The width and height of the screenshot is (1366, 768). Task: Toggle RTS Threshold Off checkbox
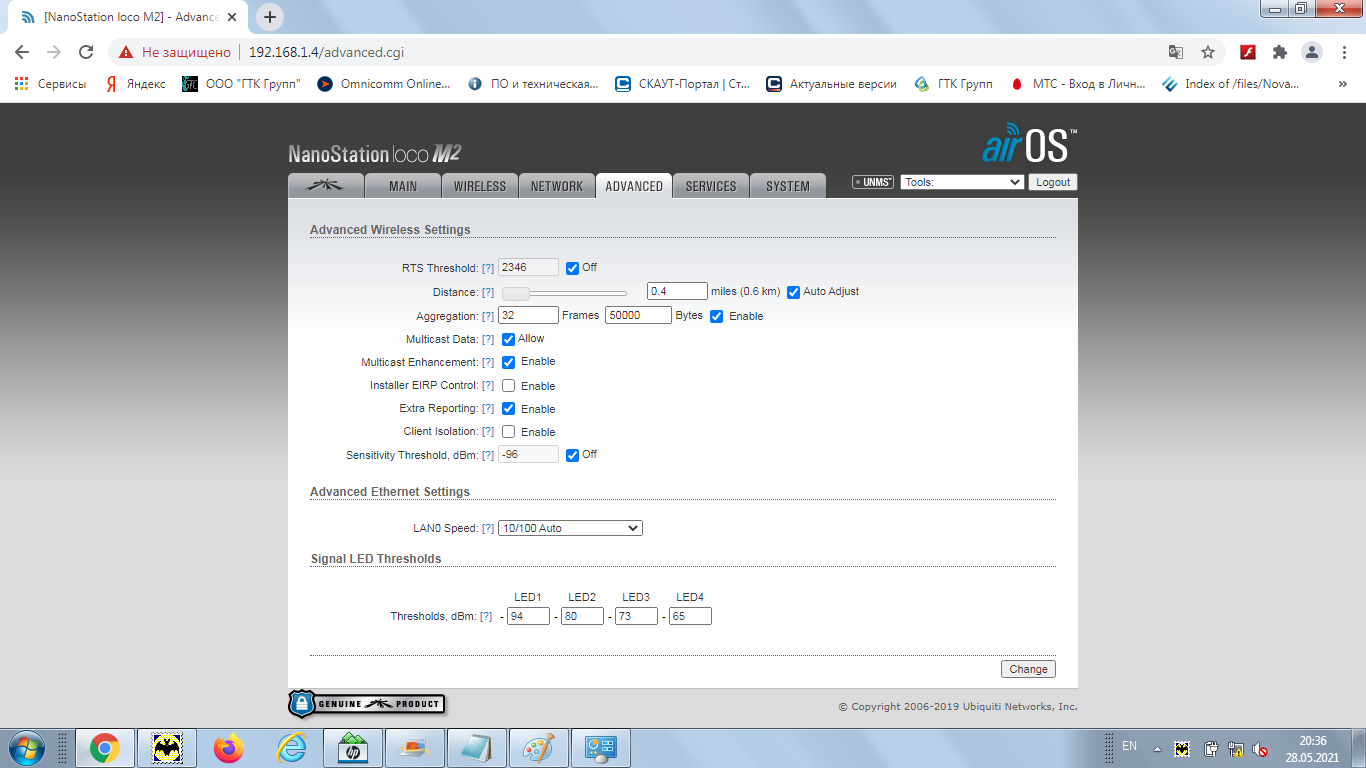pos(572,268)
